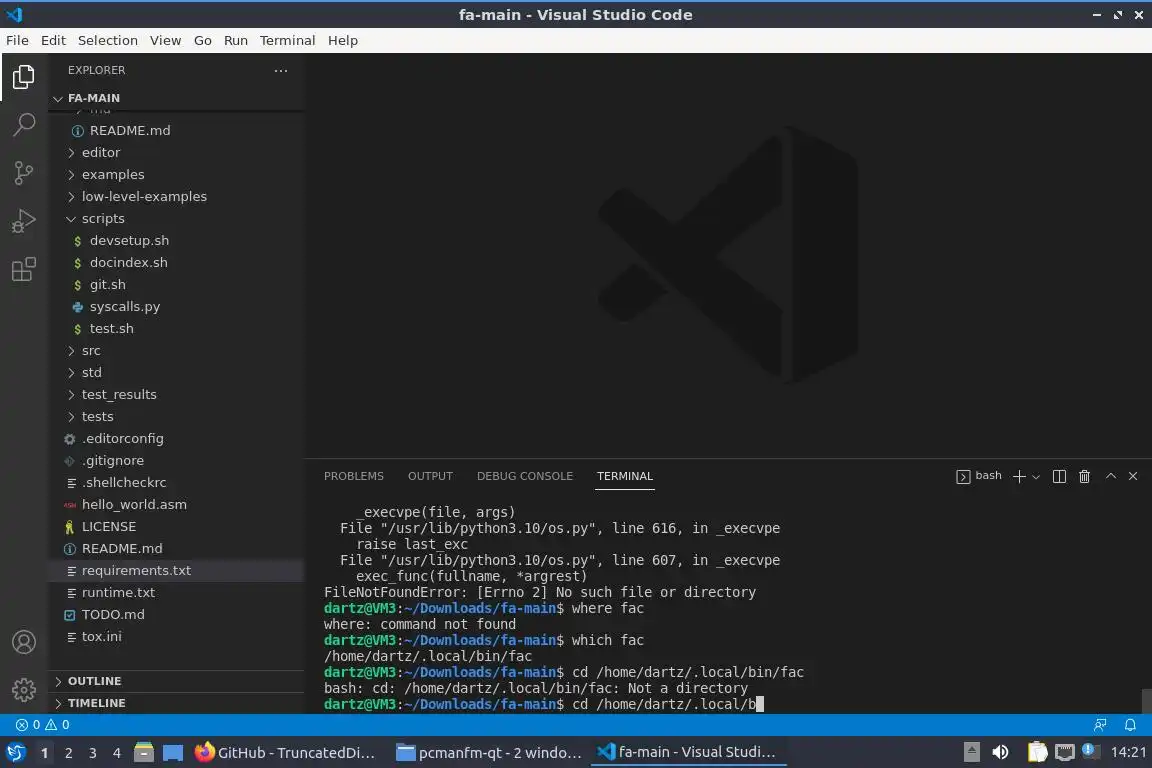Open the Extensions view

click(24, 269)
